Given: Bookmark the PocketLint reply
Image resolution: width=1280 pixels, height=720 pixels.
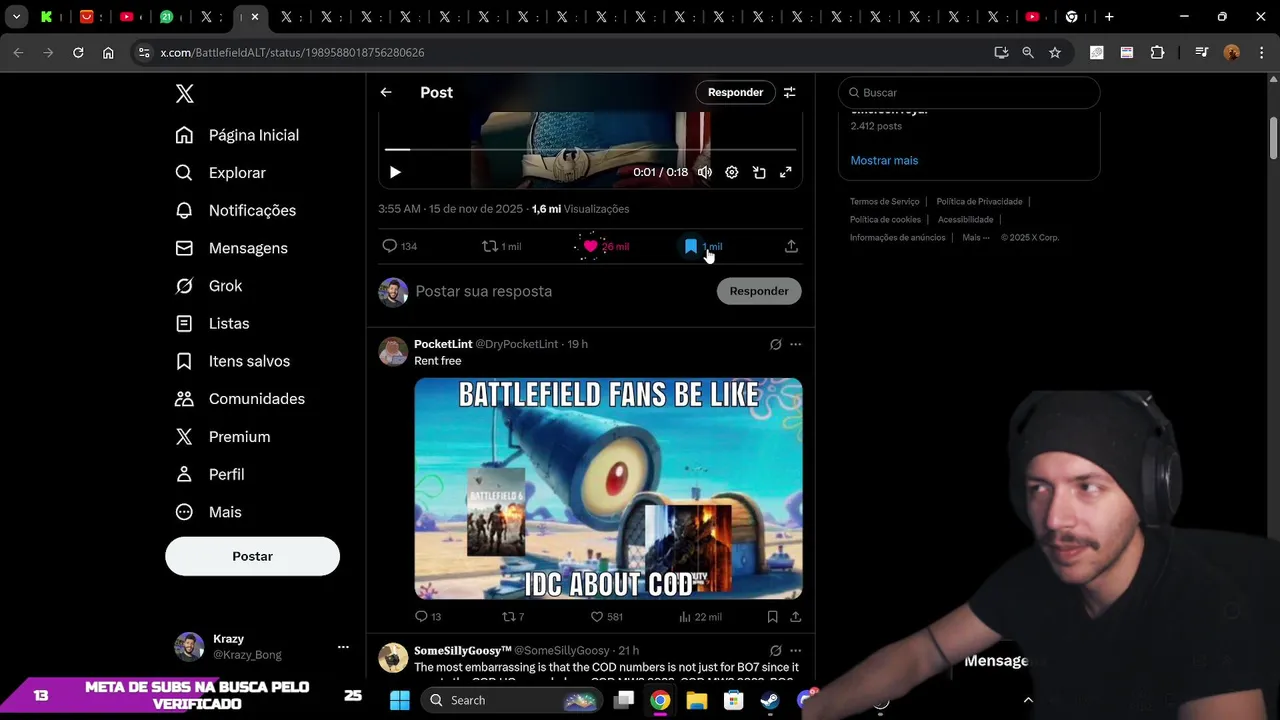Looking at the screenshot, I should (772, 617).
